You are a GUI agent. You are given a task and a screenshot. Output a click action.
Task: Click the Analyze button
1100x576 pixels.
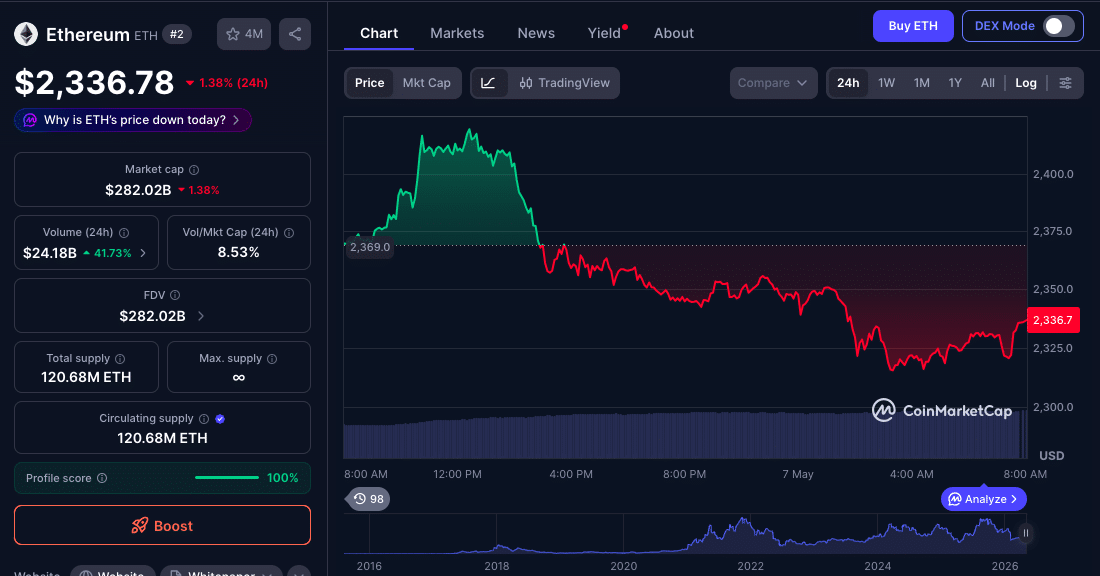pos(984,499)
